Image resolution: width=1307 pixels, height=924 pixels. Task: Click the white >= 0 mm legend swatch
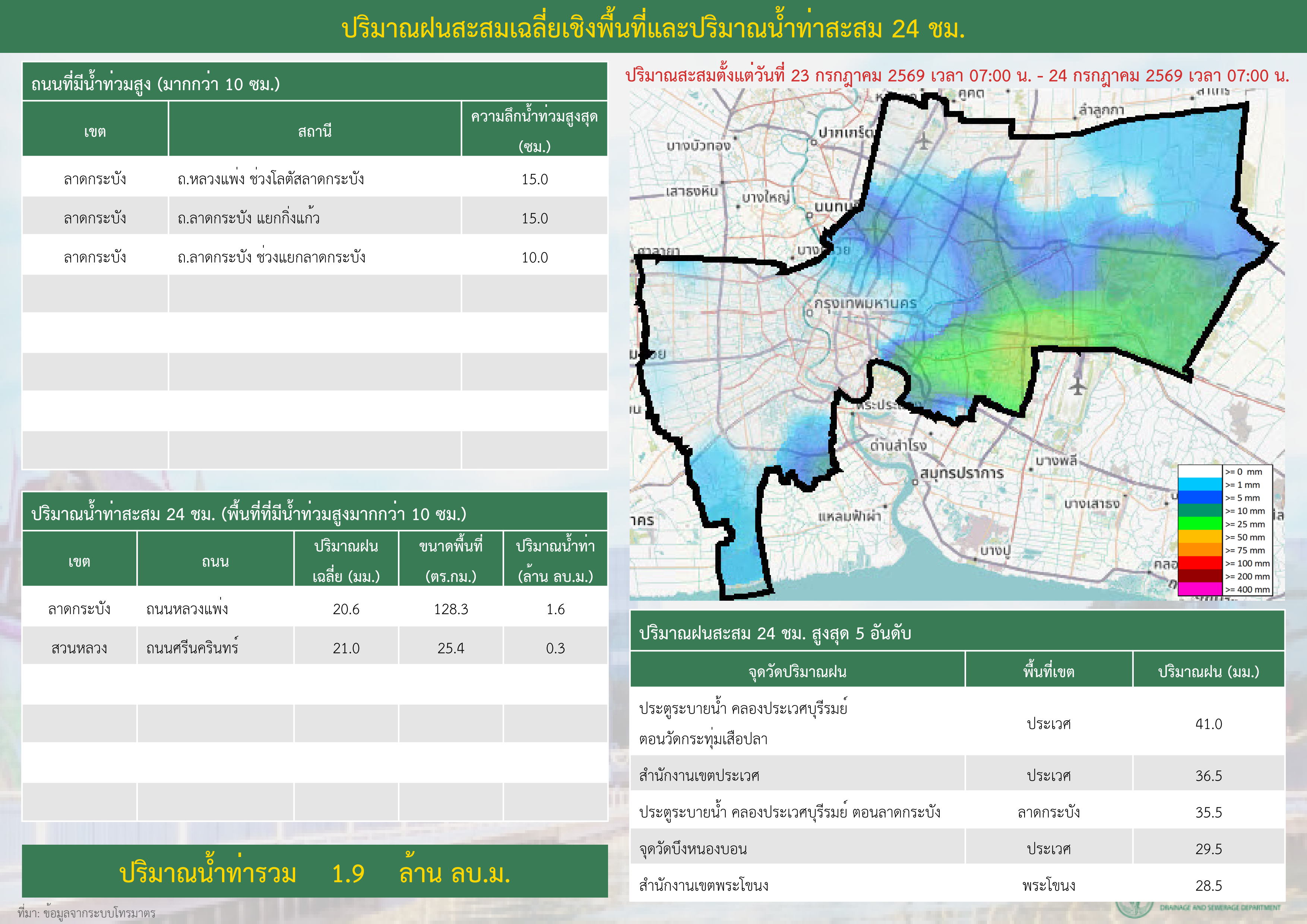click(1200, 471)
